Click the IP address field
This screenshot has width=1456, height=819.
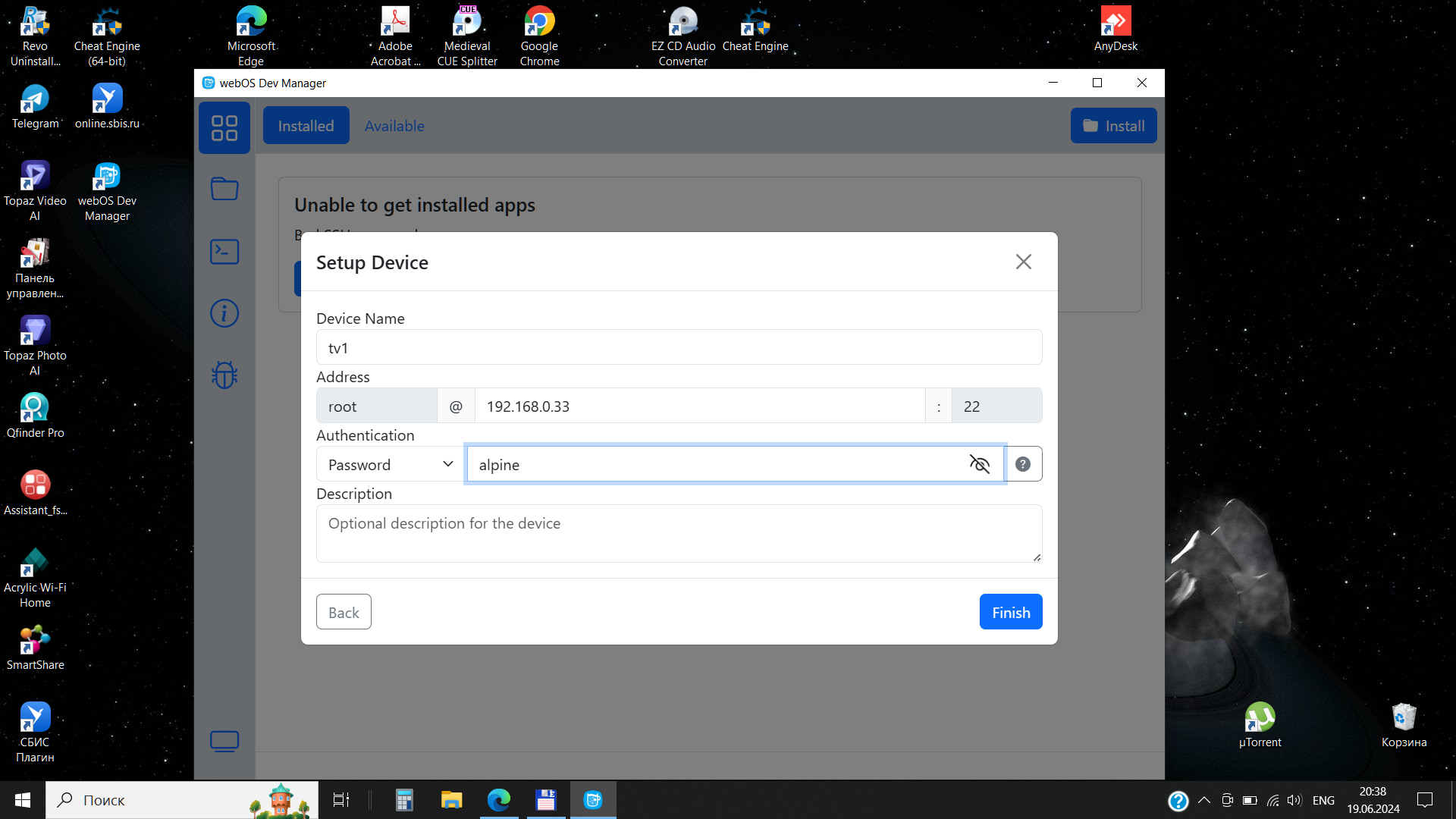point(699,406)
